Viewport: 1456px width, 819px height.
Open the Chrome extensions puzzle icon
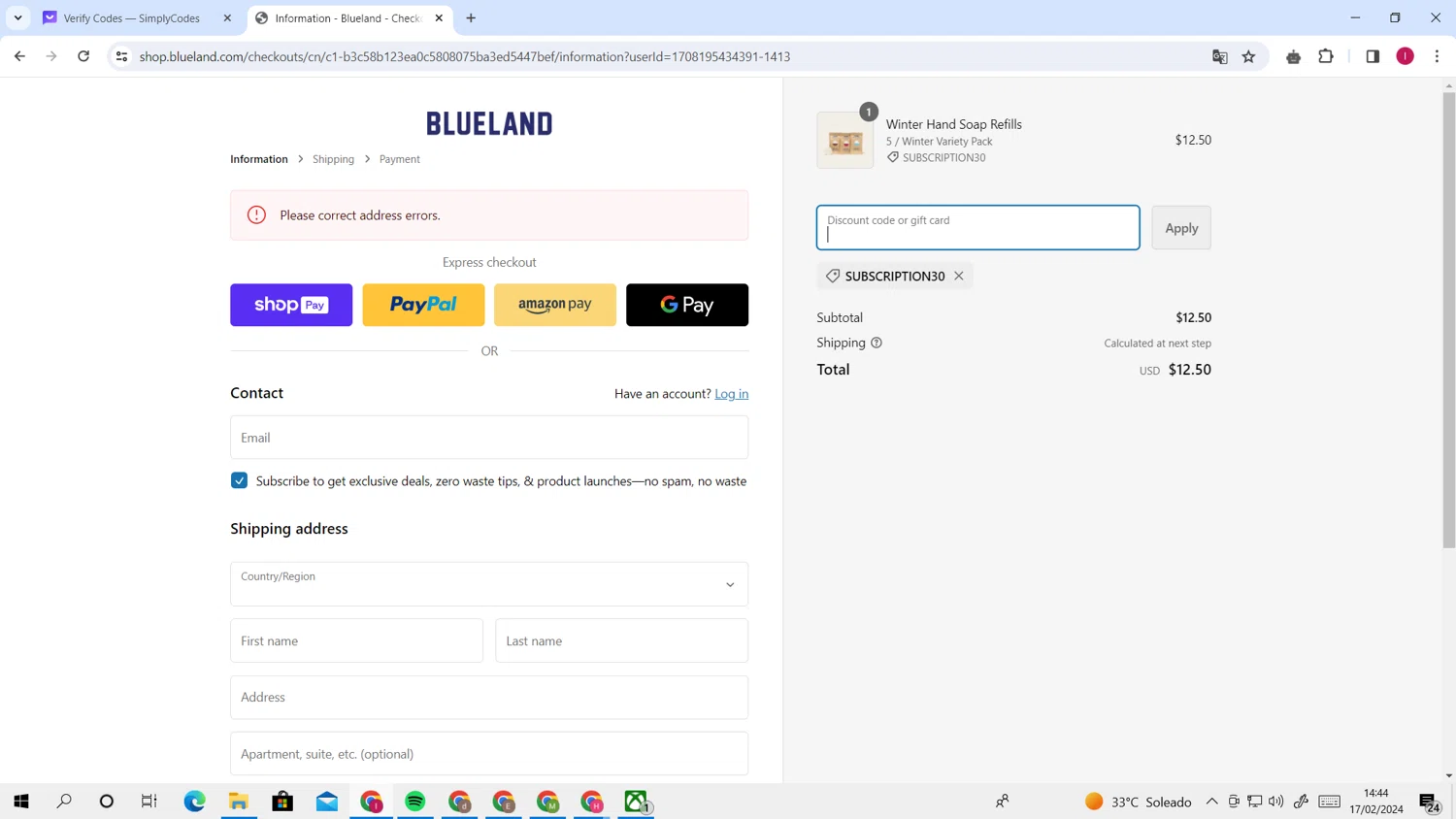coord(1326,56)
